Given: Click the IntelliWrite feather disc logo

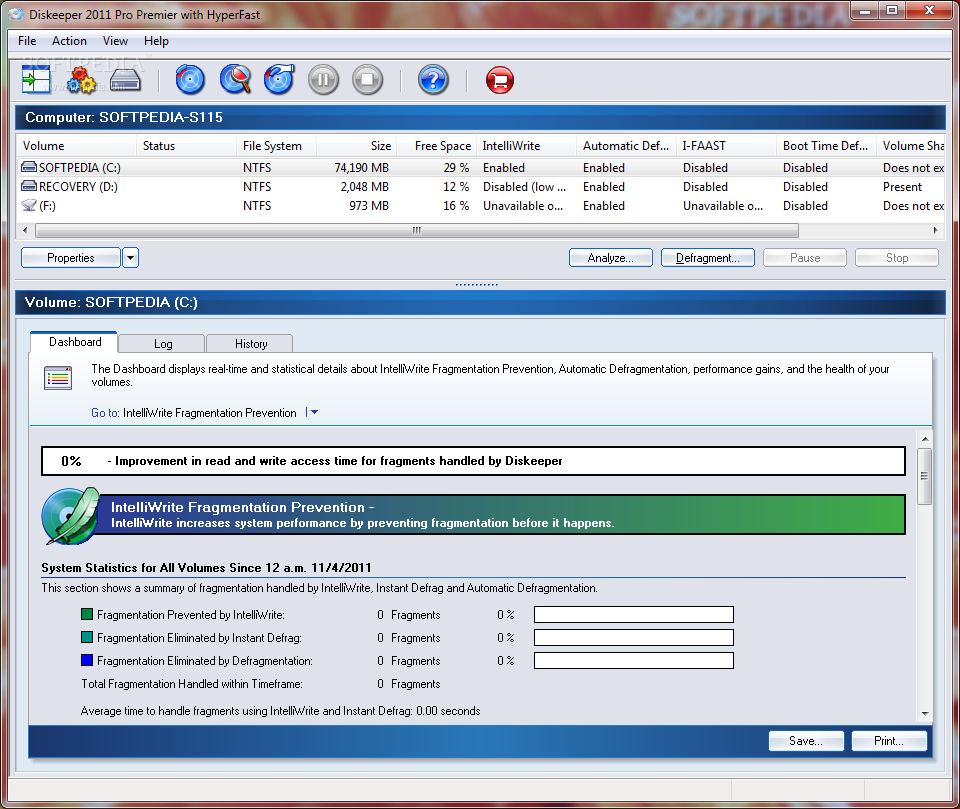Looking at the screenshot, I should [x=70, y=516].
